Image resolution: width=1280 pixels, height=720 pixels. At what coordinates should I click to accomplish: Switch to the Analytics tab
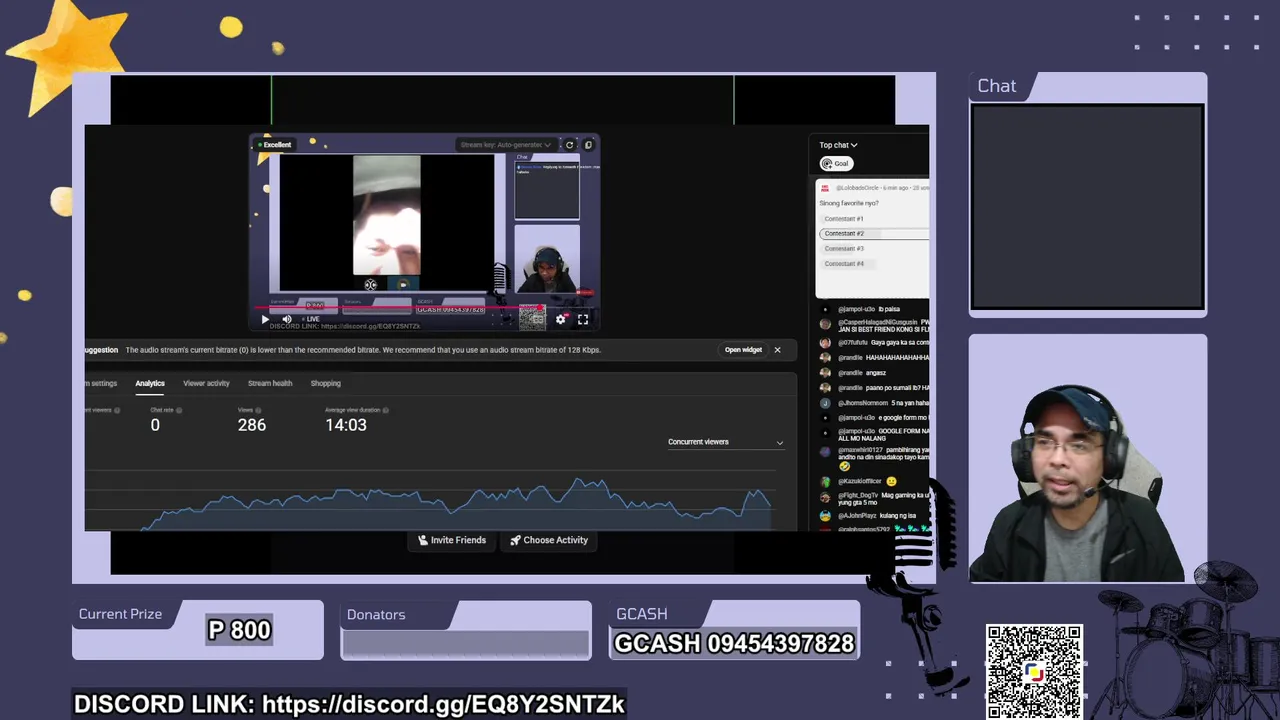coord(150,383)
